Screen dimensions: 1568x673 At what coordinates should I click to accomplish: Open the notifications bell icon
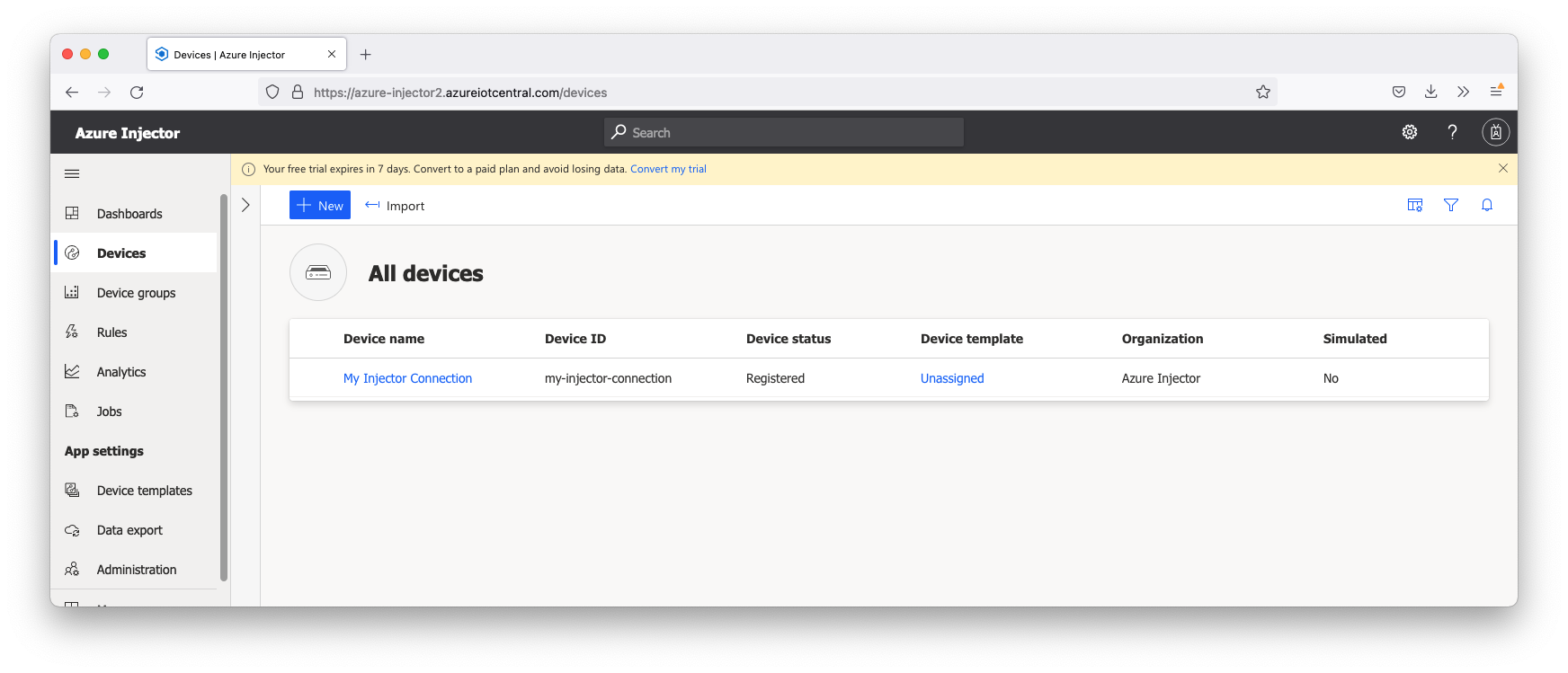[1487, 205]
